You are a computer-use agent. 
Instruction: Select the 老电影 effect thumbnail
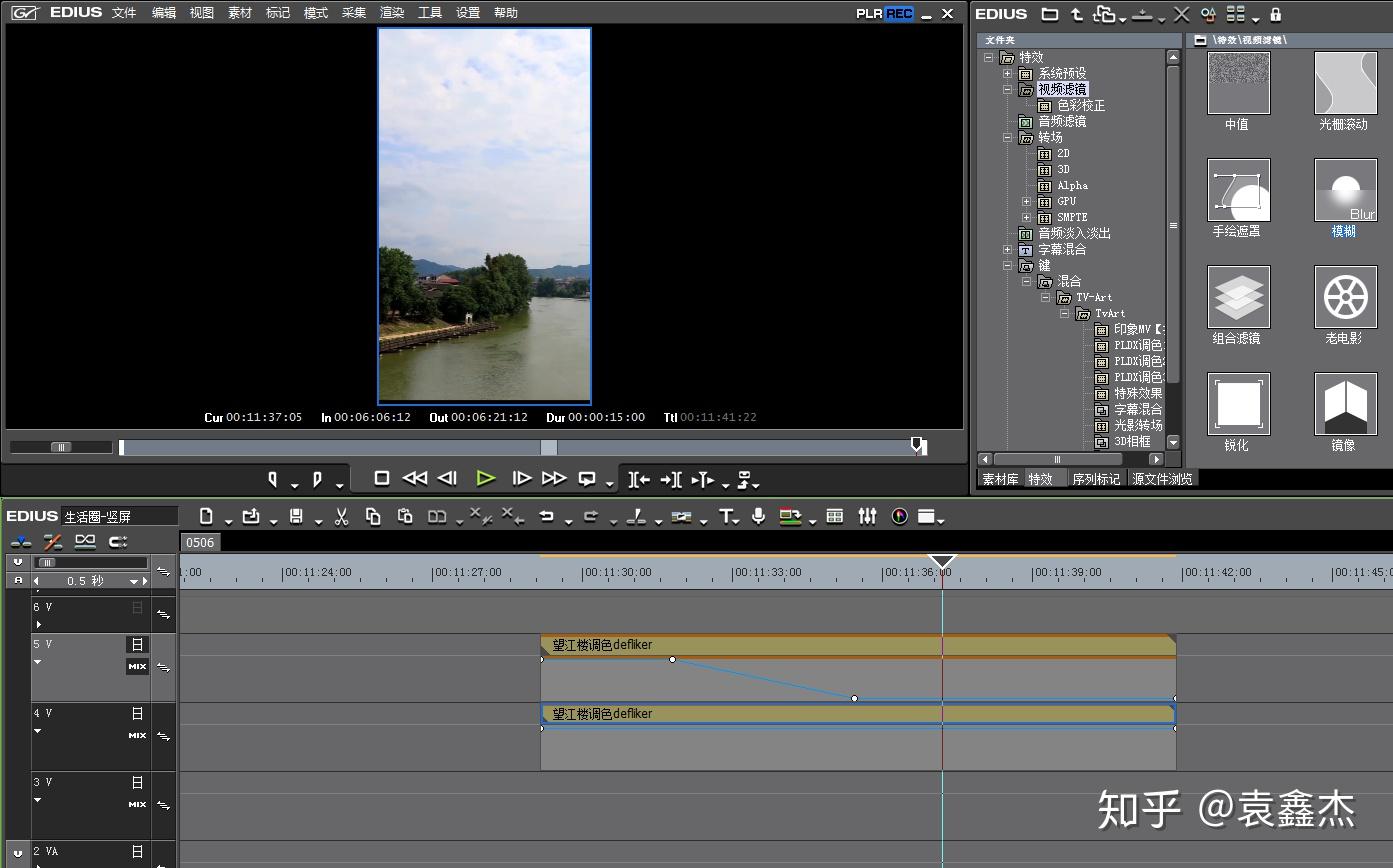[x=1345, y=298]
